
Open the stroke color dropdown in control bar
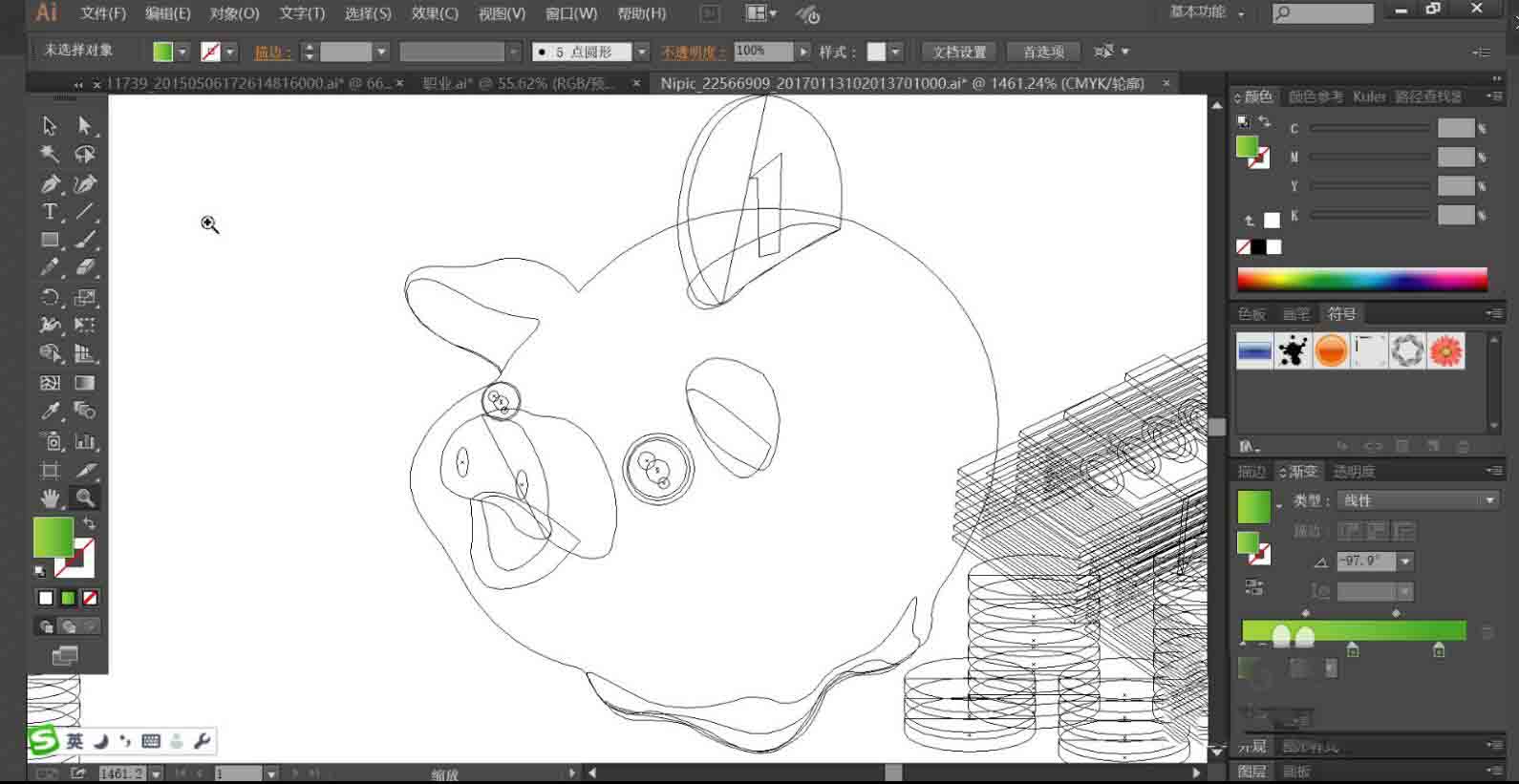pyautogui.click(x=230, y=52)
